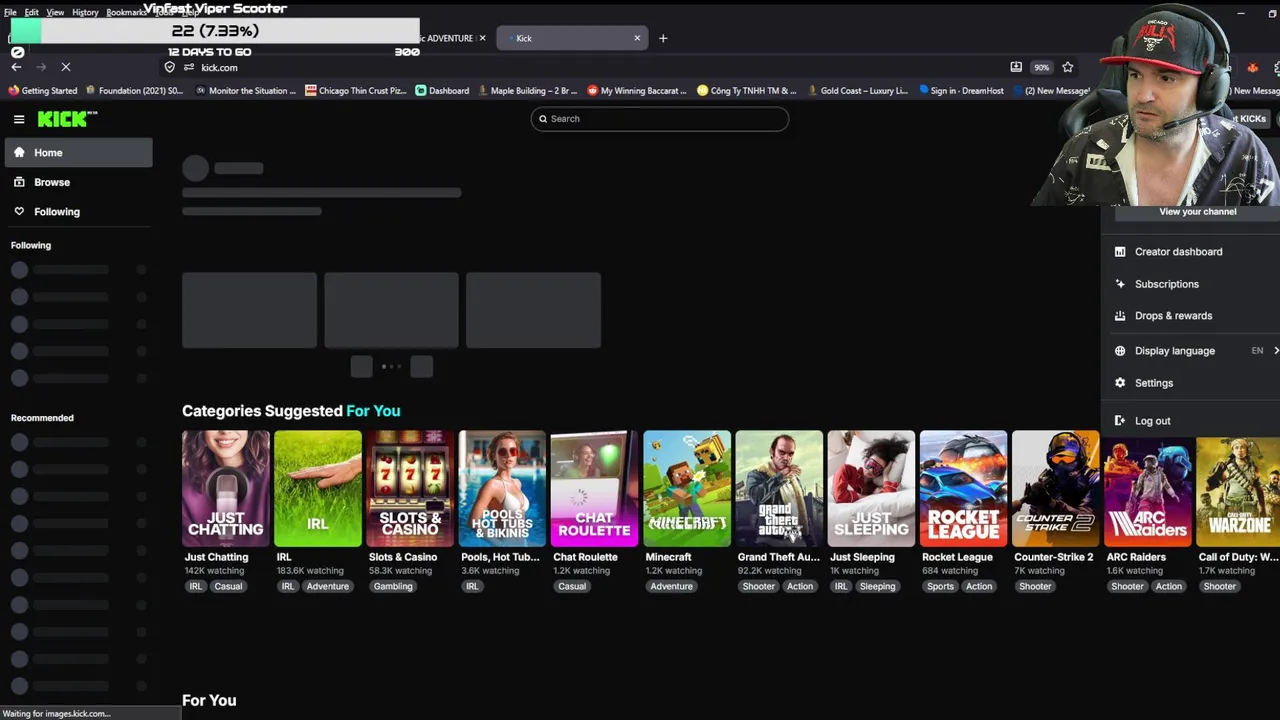
Task: Open the site tracking protection shield
Action: [x=170, y=67]
